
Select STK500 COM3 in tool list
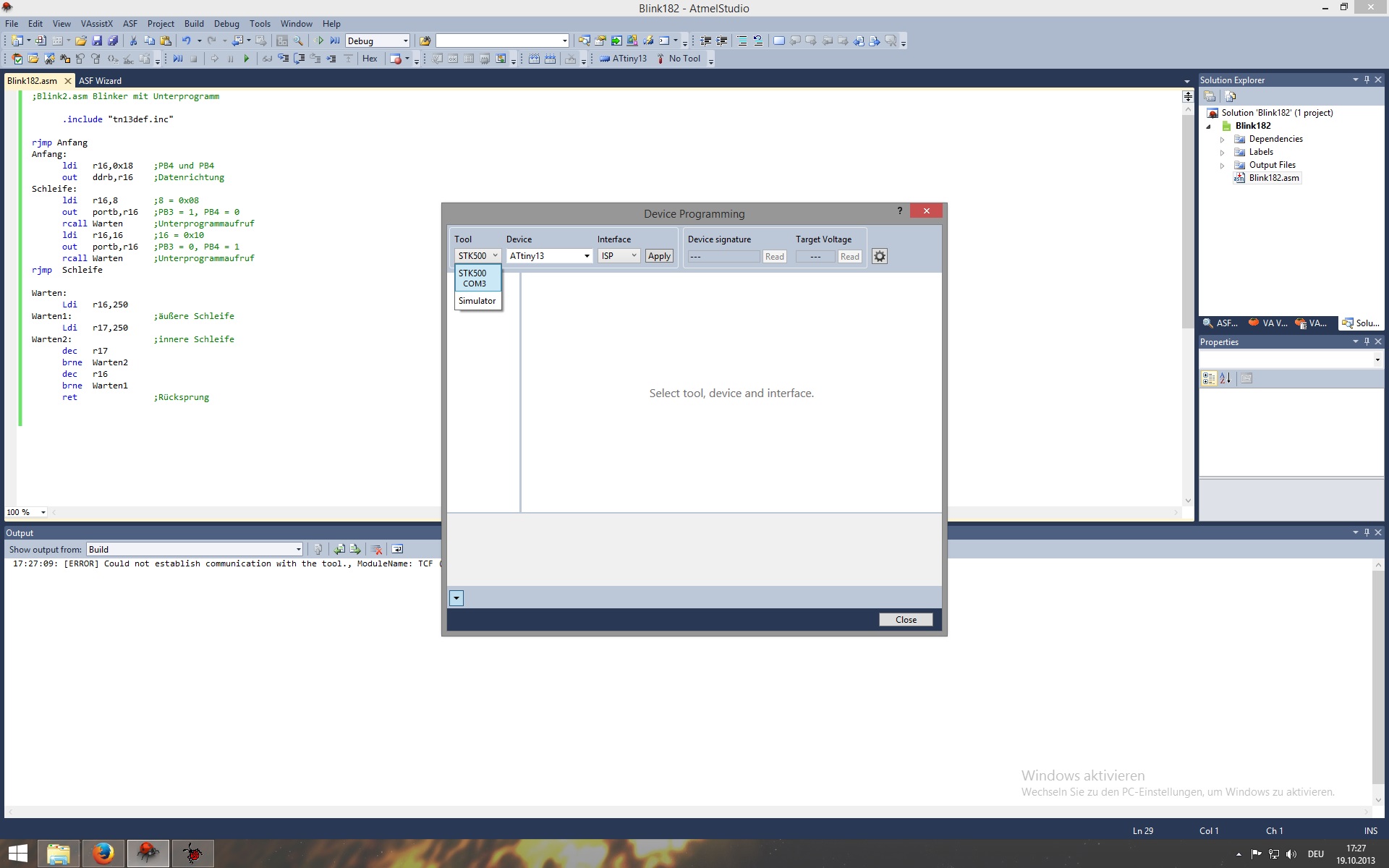coord(477,278)
